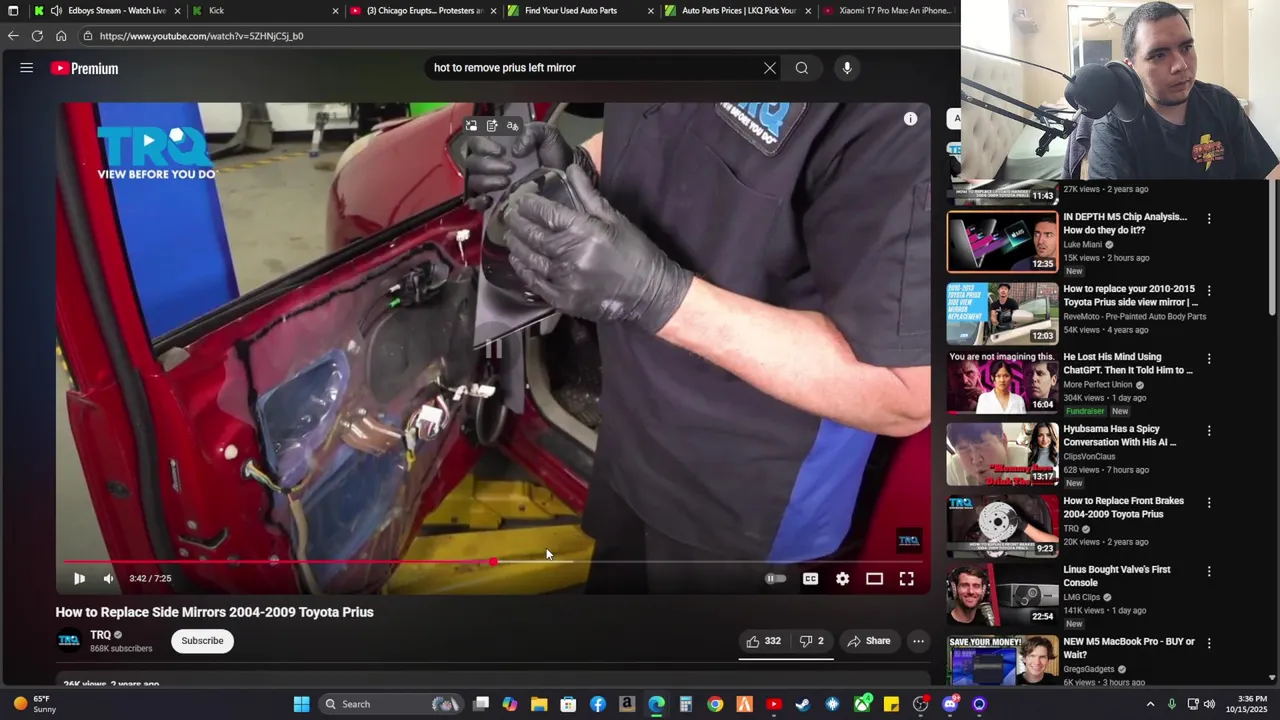Screen dimensions: 1280x720
Task: Open options for Front Brakes video
Action: click(1209, 503)
